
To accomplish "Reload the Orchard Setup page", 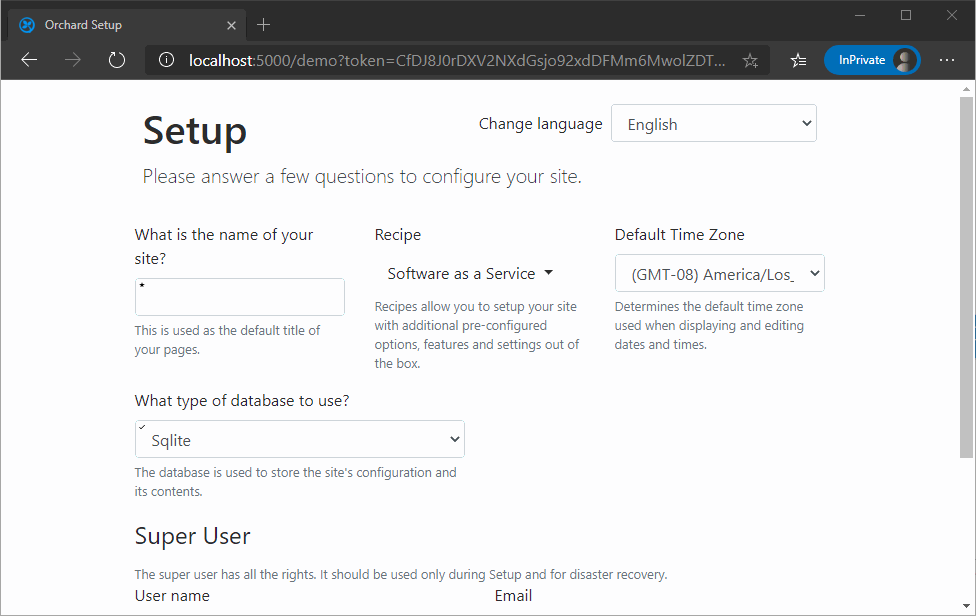I will (x=116, y=60).
